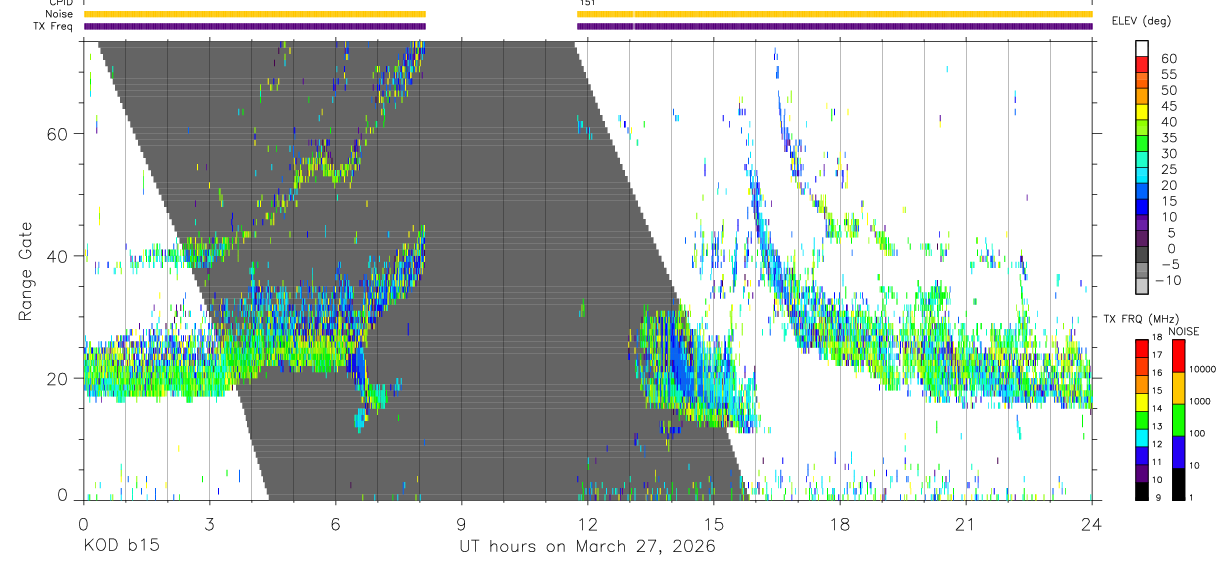Click the '10000' label on the NOISE scale
Image resolution: width=1228 pixels, height=567 pixels.
point(1205,370)
